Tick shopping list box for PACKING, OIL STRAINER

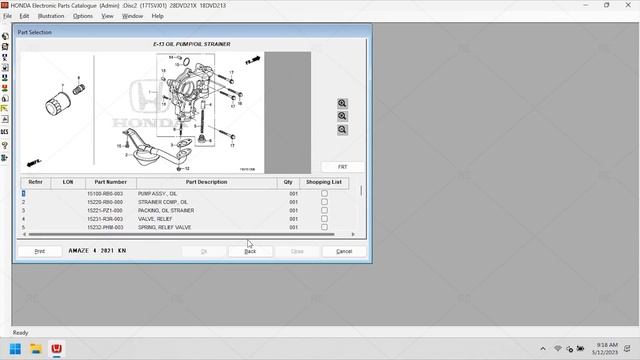click(324, 210)
